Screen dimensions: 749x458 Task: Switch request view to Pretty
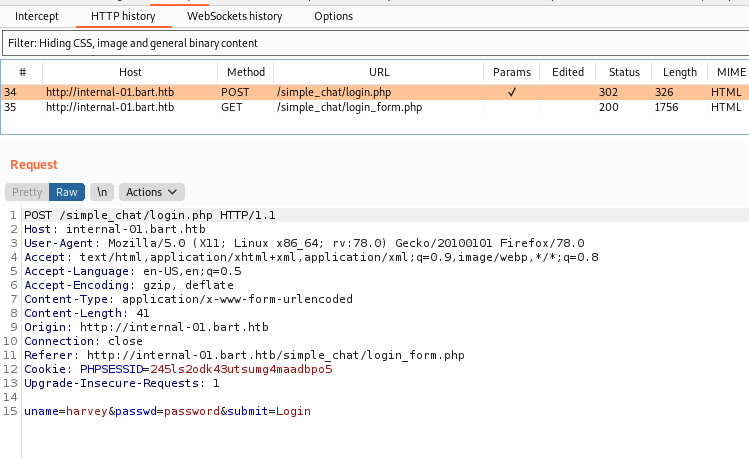click(x=27, y=192)
